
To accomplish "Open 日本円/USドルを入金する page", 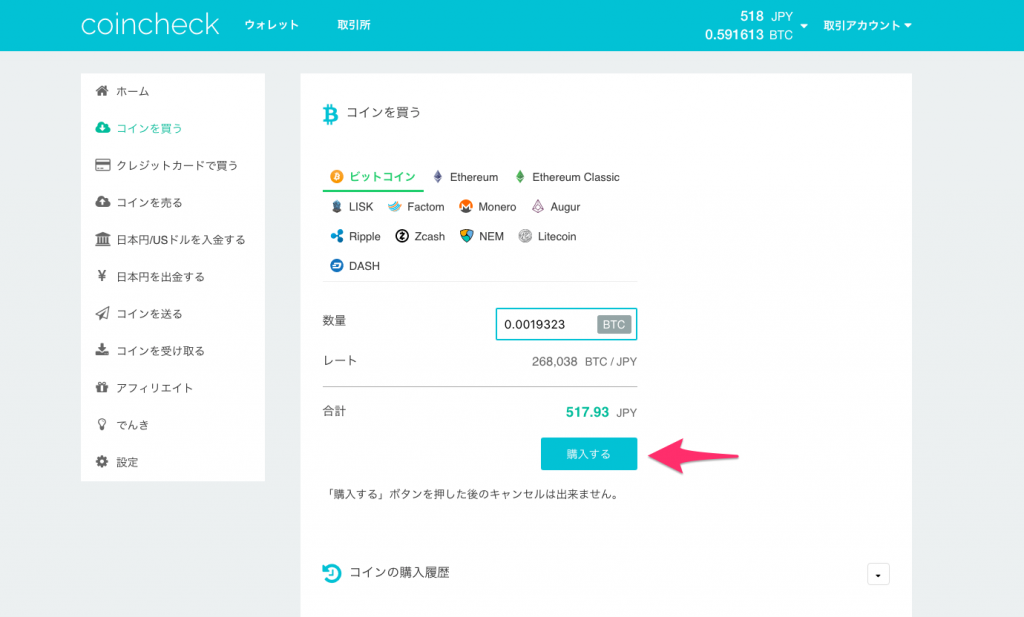I will 181,240.
